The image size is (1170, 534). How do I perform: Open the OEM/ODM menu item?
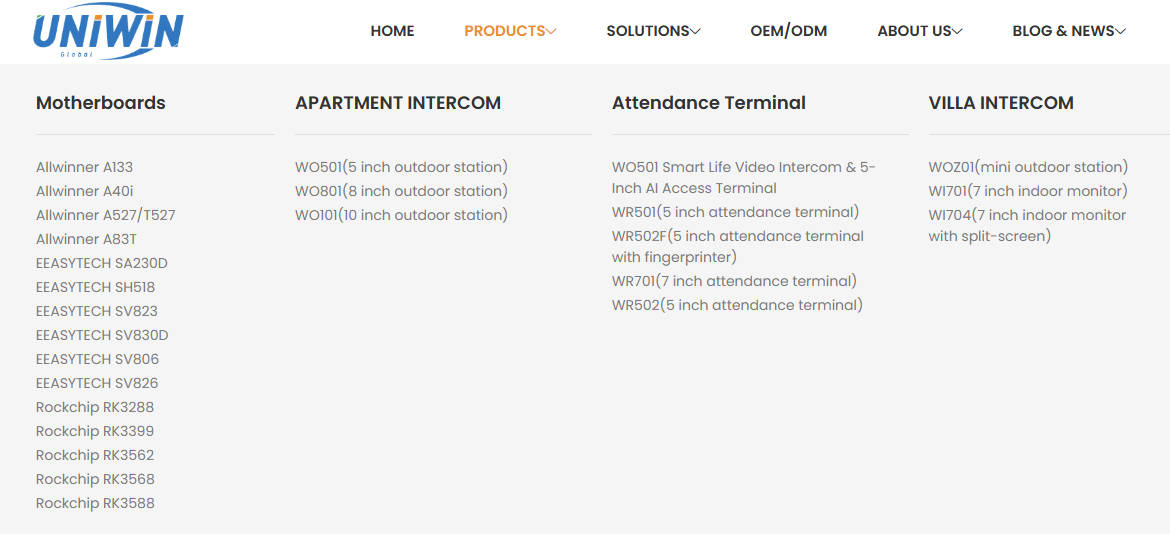(x=788, y=31)
